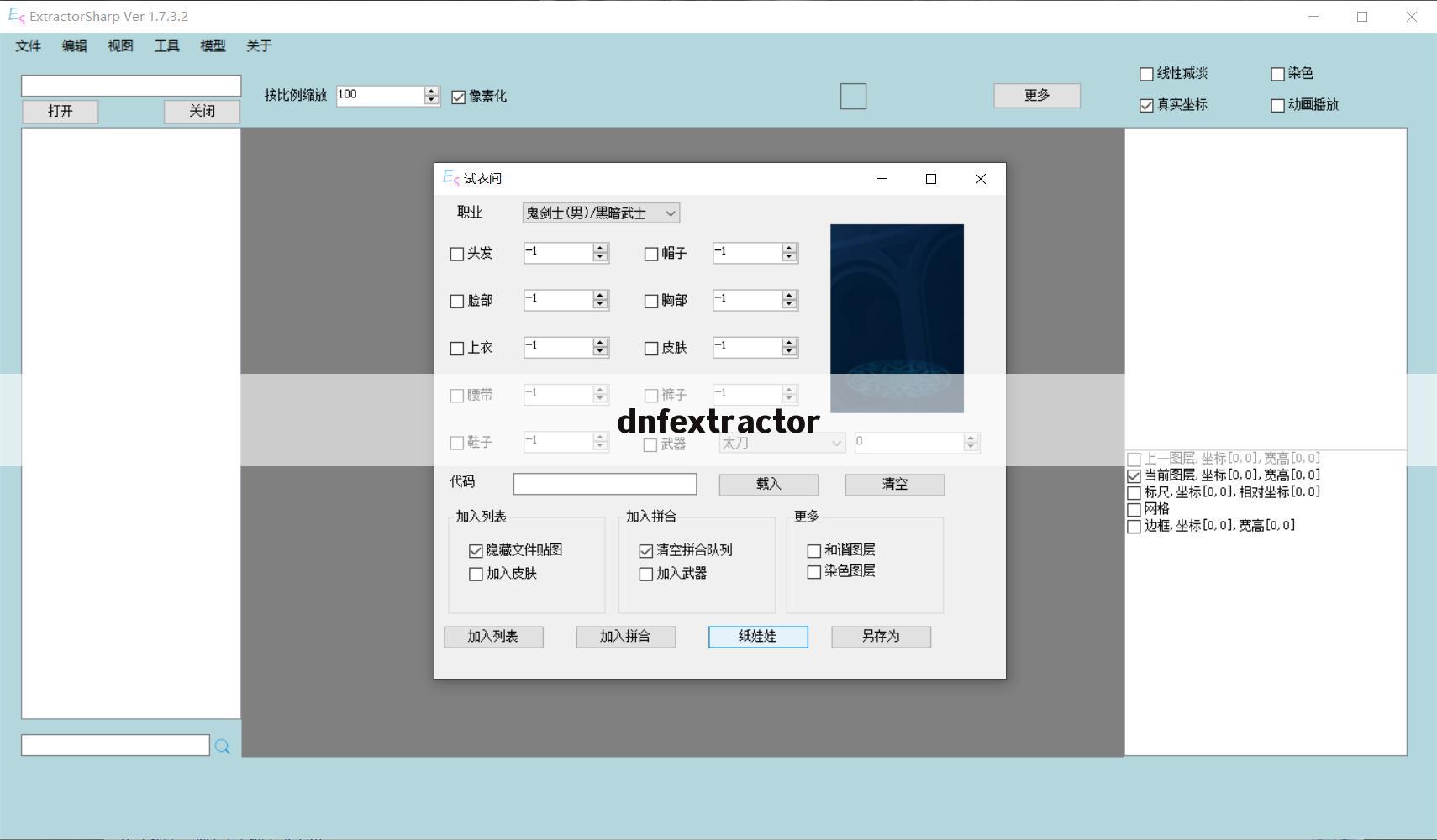Minimize the 试衣间 dialog
The width and height of the screenshot is (1437, 840).
[882, 179]
